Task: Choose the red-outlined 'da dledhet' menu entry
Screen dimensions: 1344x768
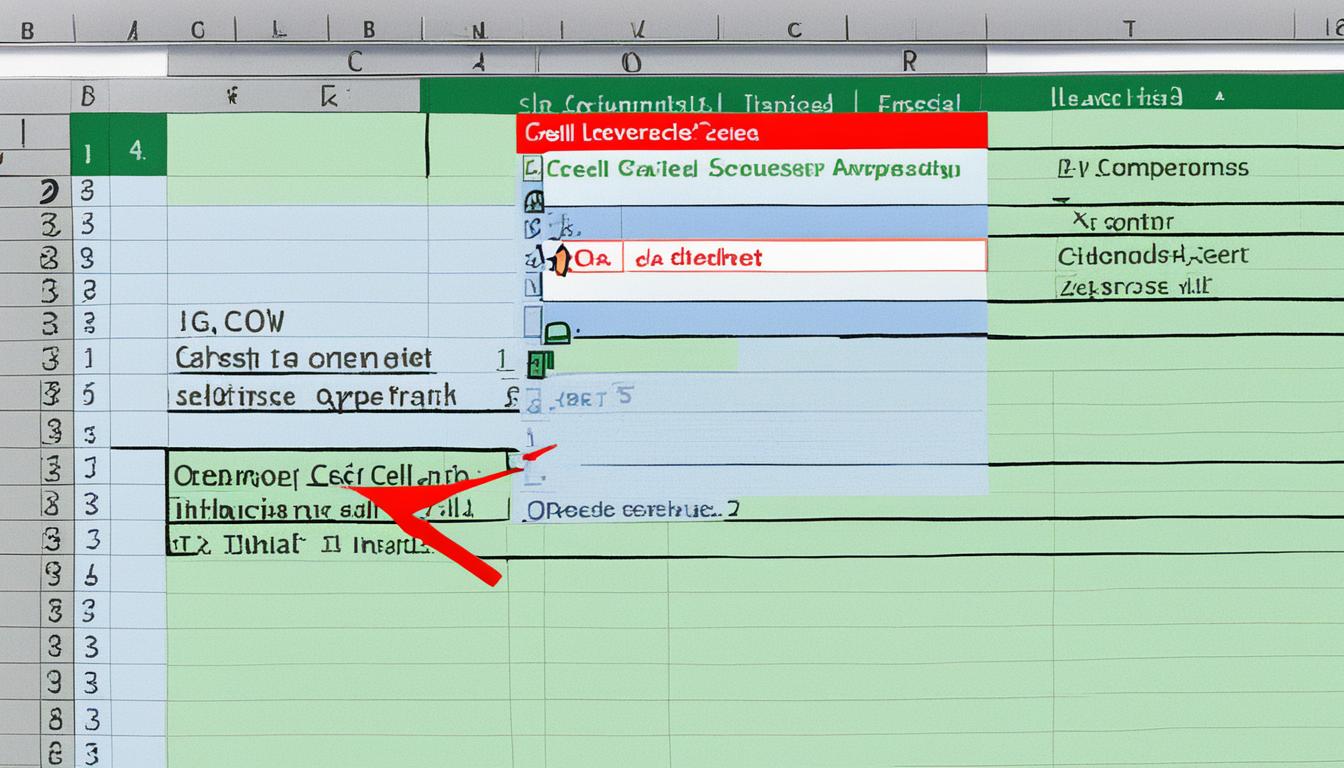Action: [764, 257]
